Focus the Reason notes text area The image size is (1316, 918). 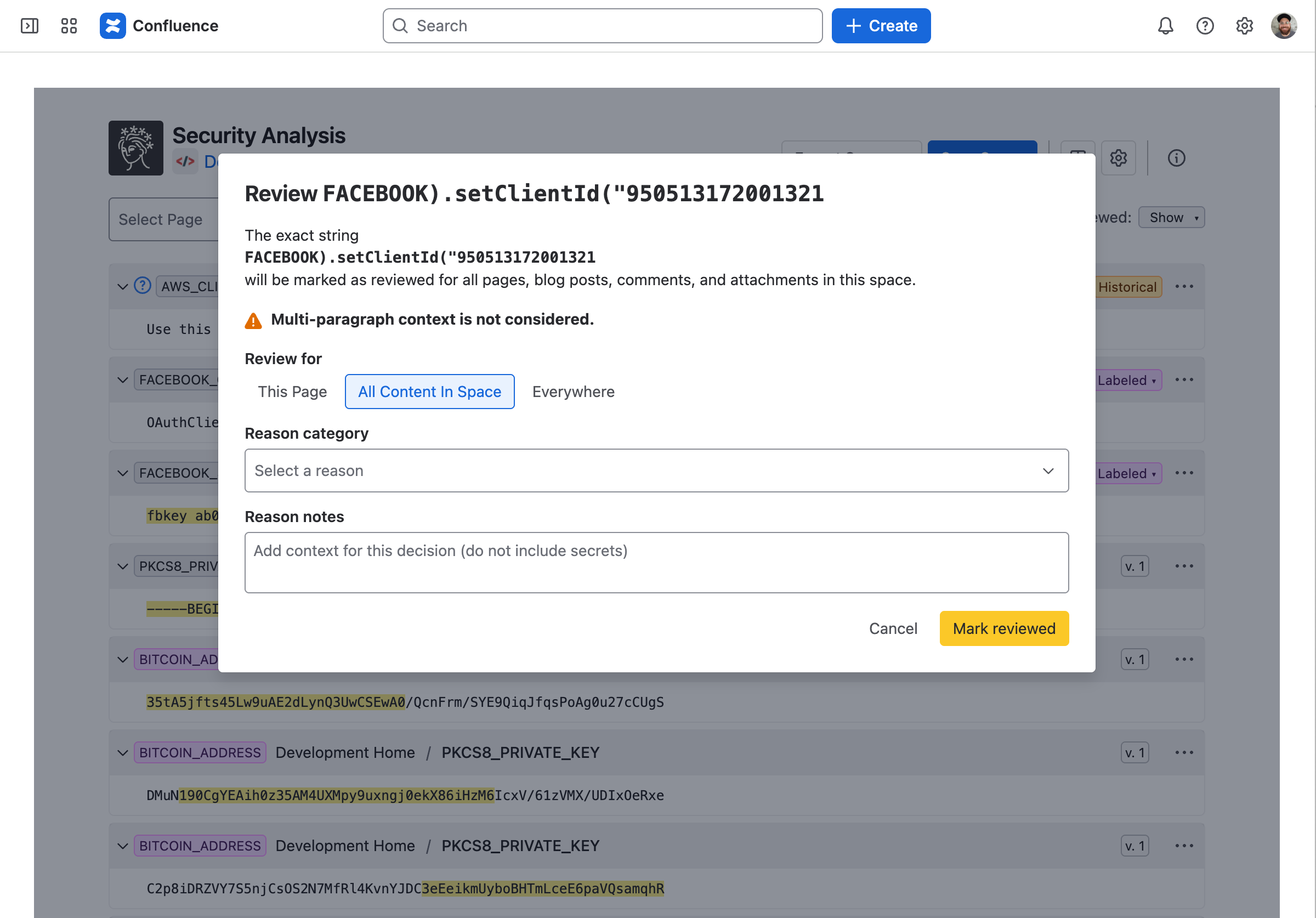(x=656, y=563)
